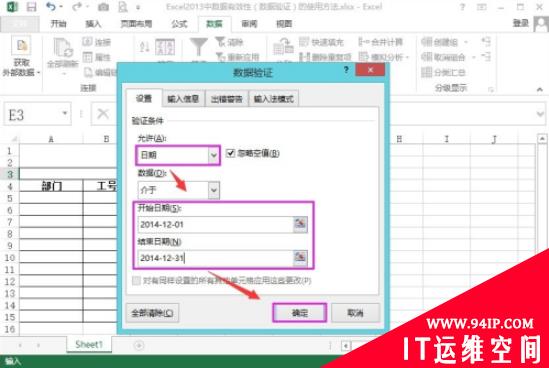549x368 pixels.
Task: Click the Filter funnel icon
Action: coord(199,47)
